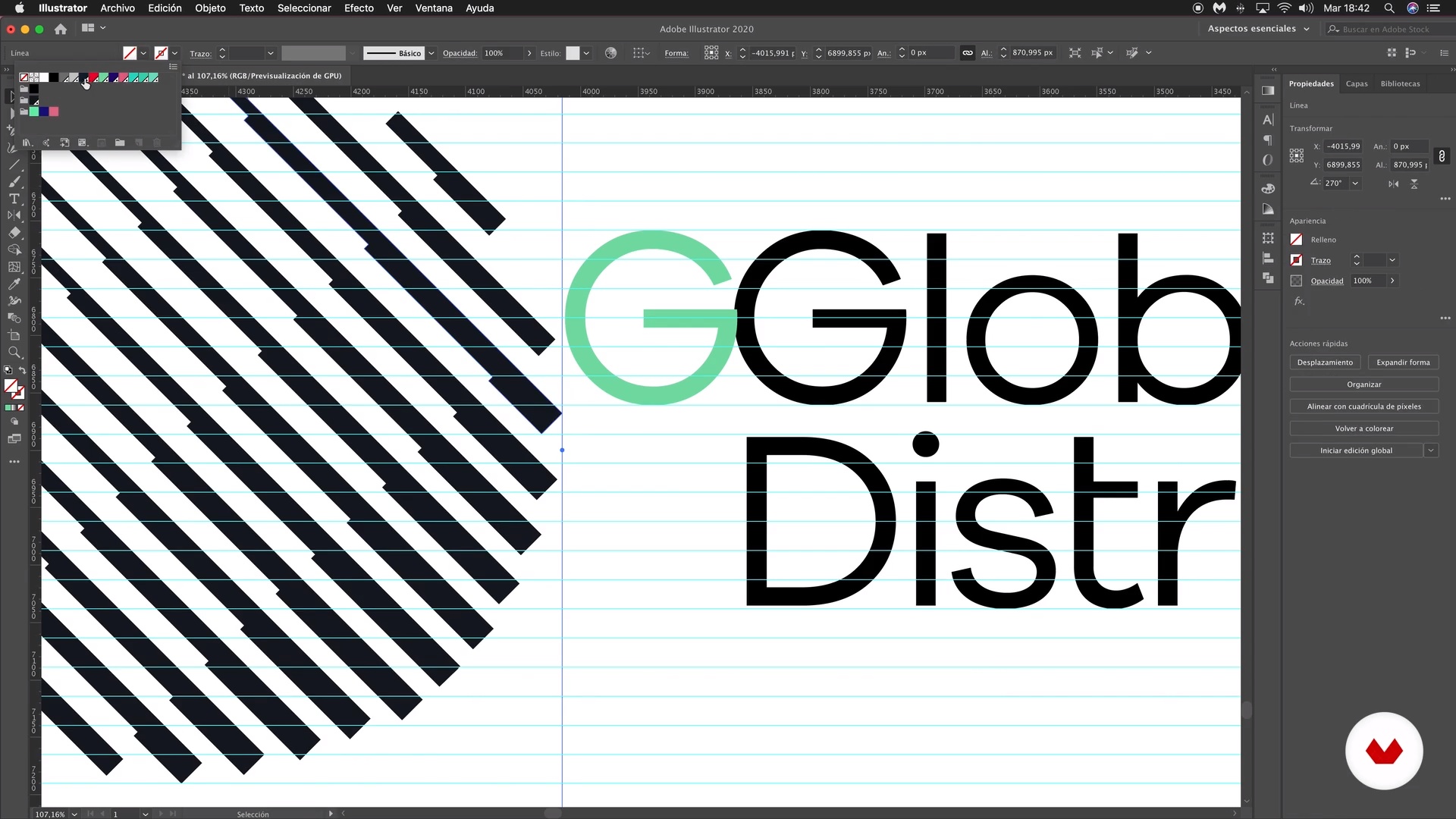
Task: Select the Shape Builder tool
Action: [14, 249]
